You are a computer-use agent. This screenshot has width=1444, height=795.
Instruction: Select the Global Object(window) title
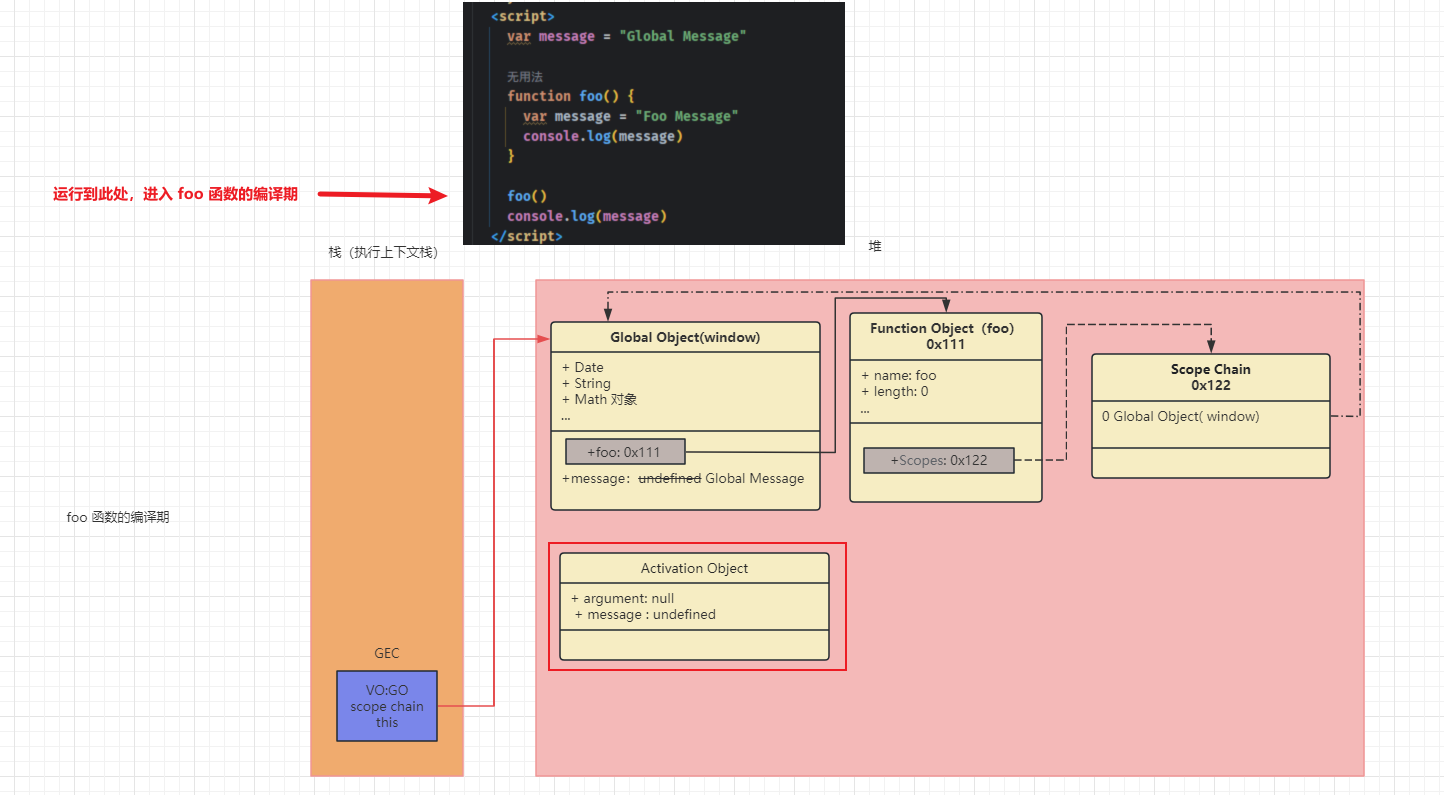[x=685, y=337]
